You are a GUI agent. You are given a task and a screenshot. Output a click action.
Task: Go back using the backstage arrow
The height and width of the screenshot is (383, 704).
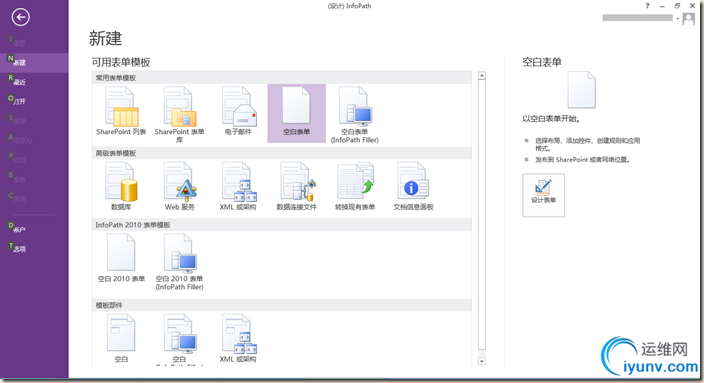[20, 18]
